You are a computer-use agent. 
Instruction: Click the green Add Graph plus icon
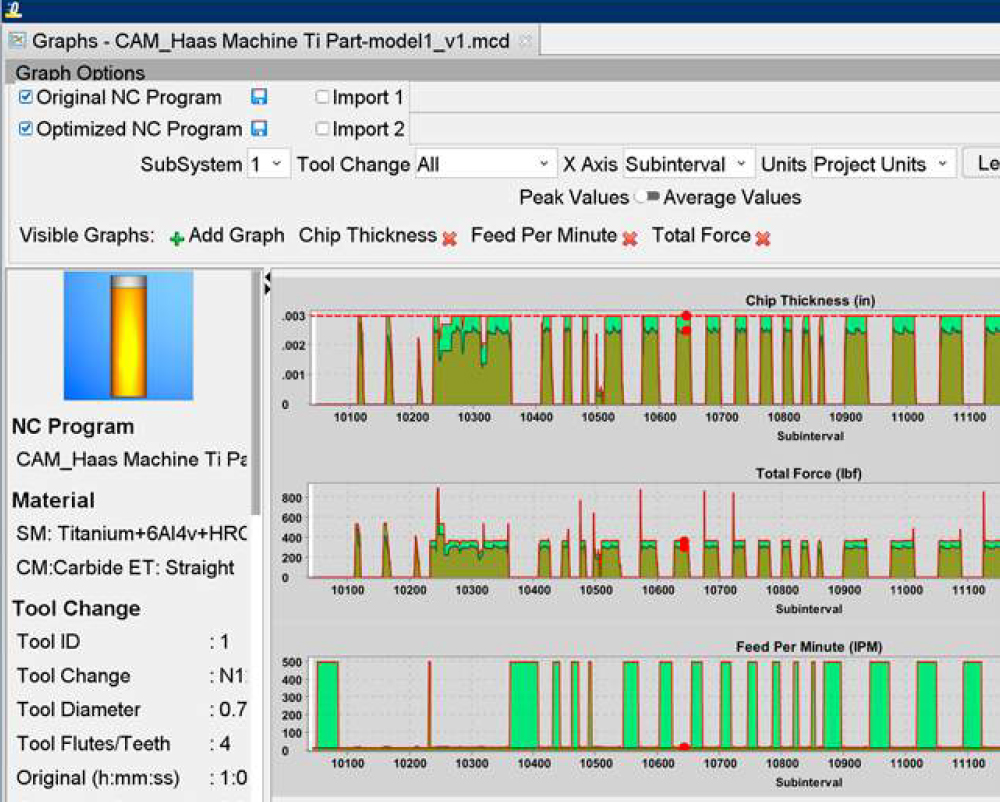click(x=177, y=238)
